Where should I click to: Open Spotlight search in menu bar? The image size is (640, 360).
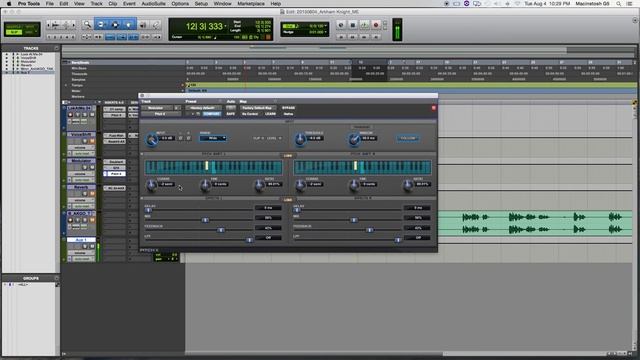pyautogui.click(x=619, y=4)
